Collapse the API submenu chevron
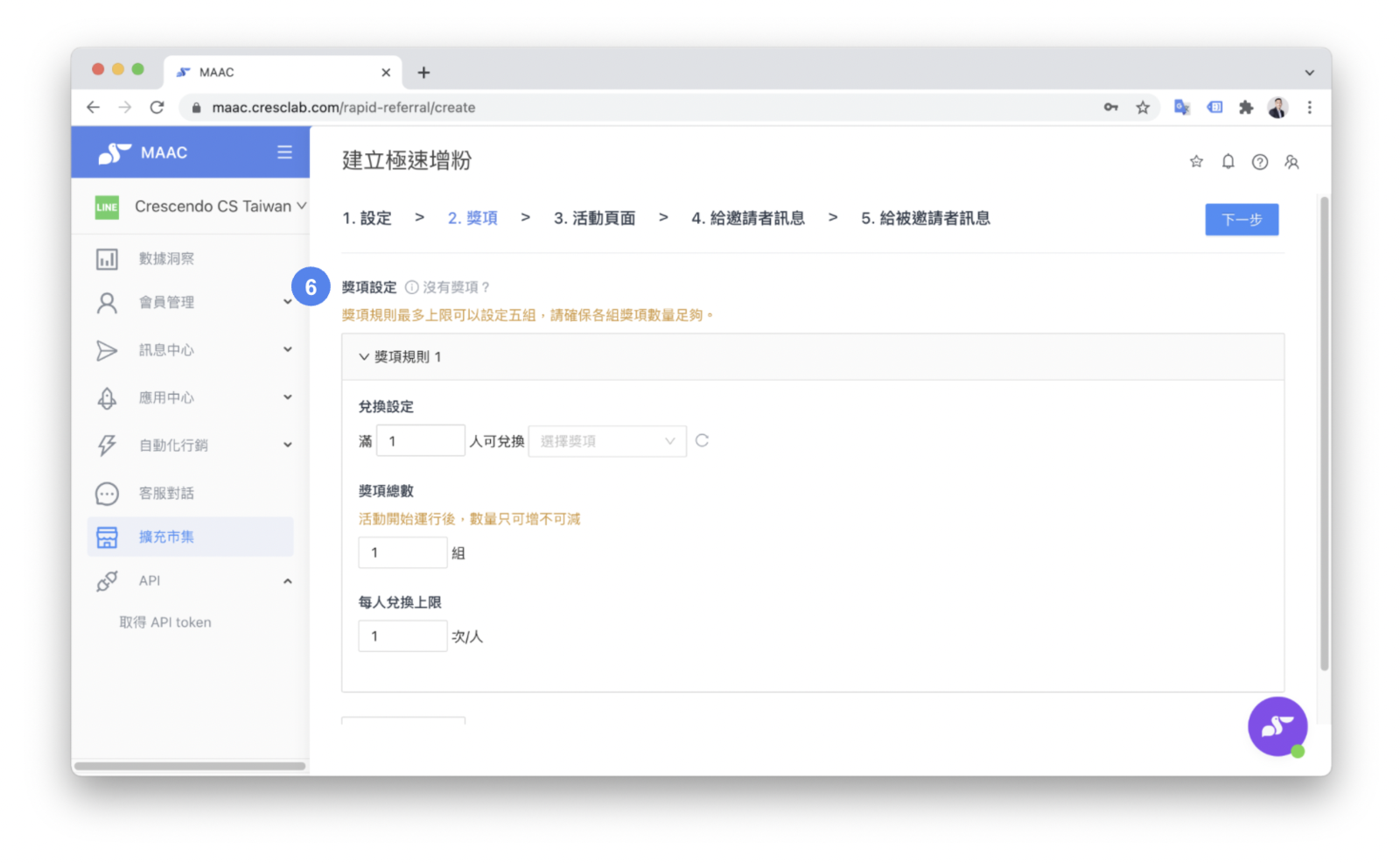This screenshot has height=863, width=1400. point(288,581)
